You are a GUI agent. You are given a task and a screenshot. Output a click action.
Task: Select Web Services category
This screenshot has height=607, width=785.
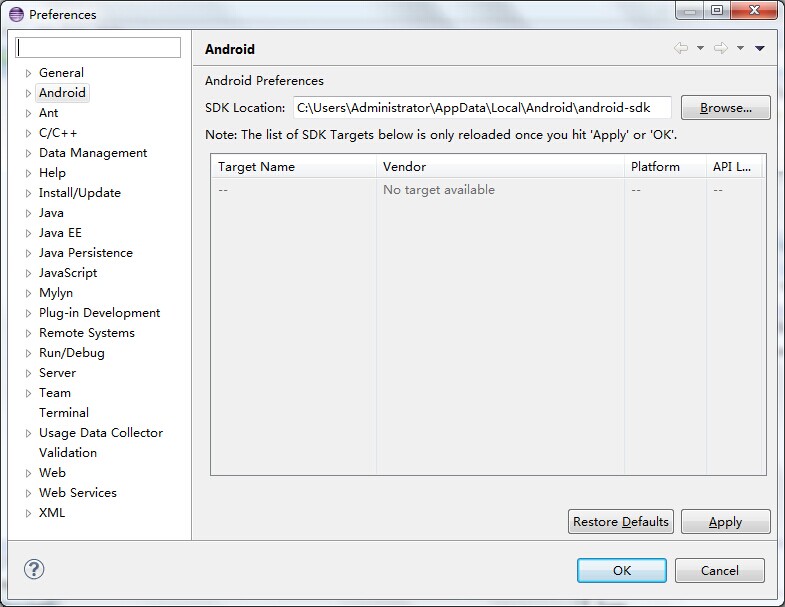click(x=78, y=493)
